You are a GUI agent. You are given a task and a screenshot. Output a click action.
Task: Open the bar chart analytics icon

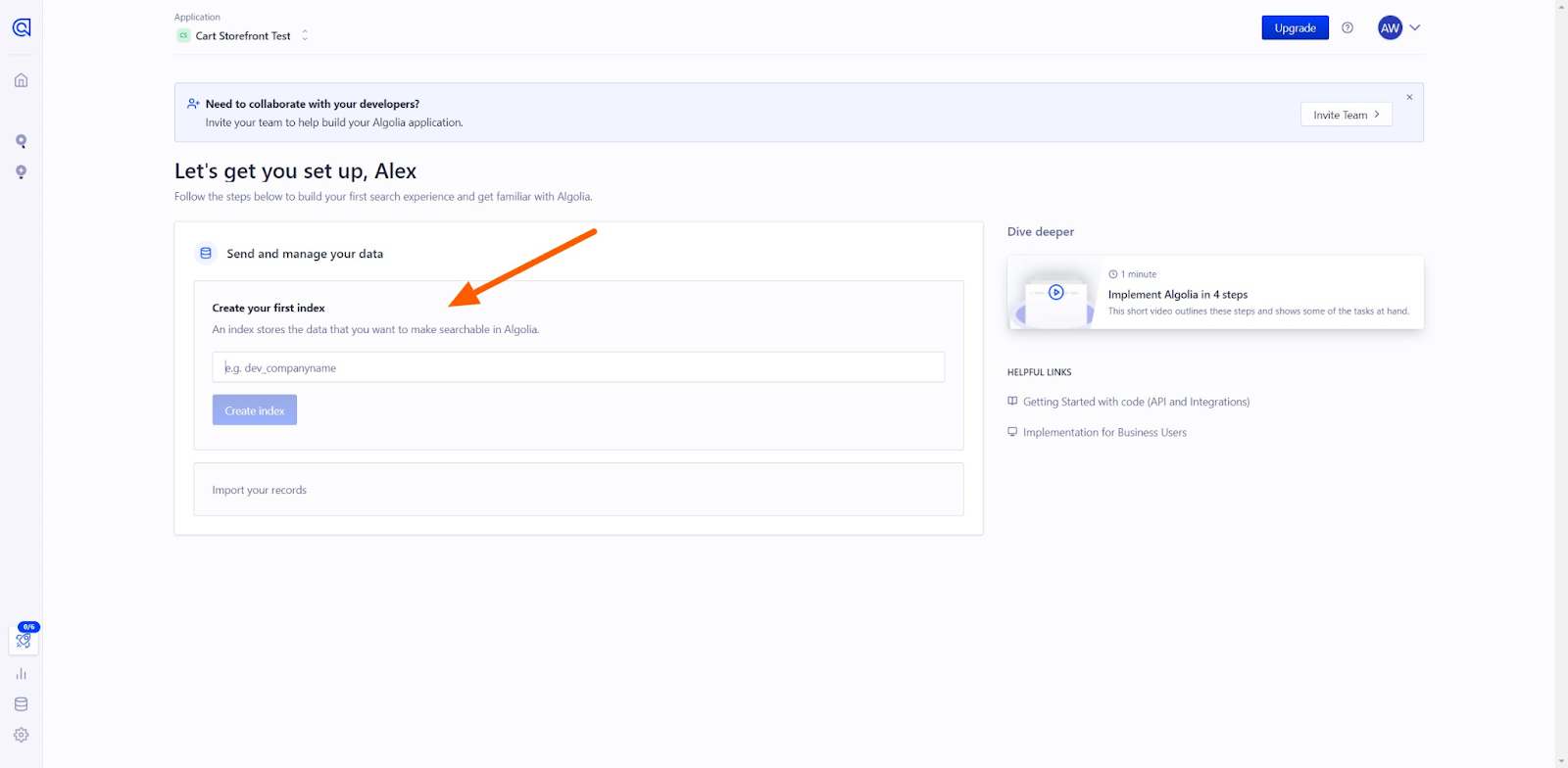pos(21,674)
